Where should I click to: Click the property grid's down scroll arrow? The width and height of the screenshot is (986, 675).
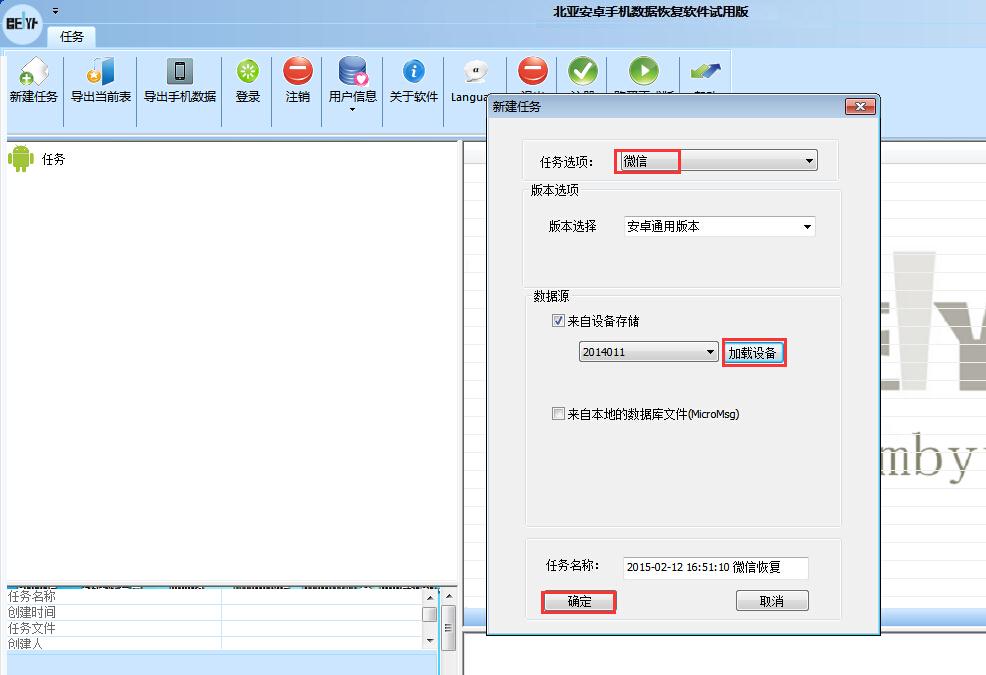pyautogui.click(x=430, y=640)
